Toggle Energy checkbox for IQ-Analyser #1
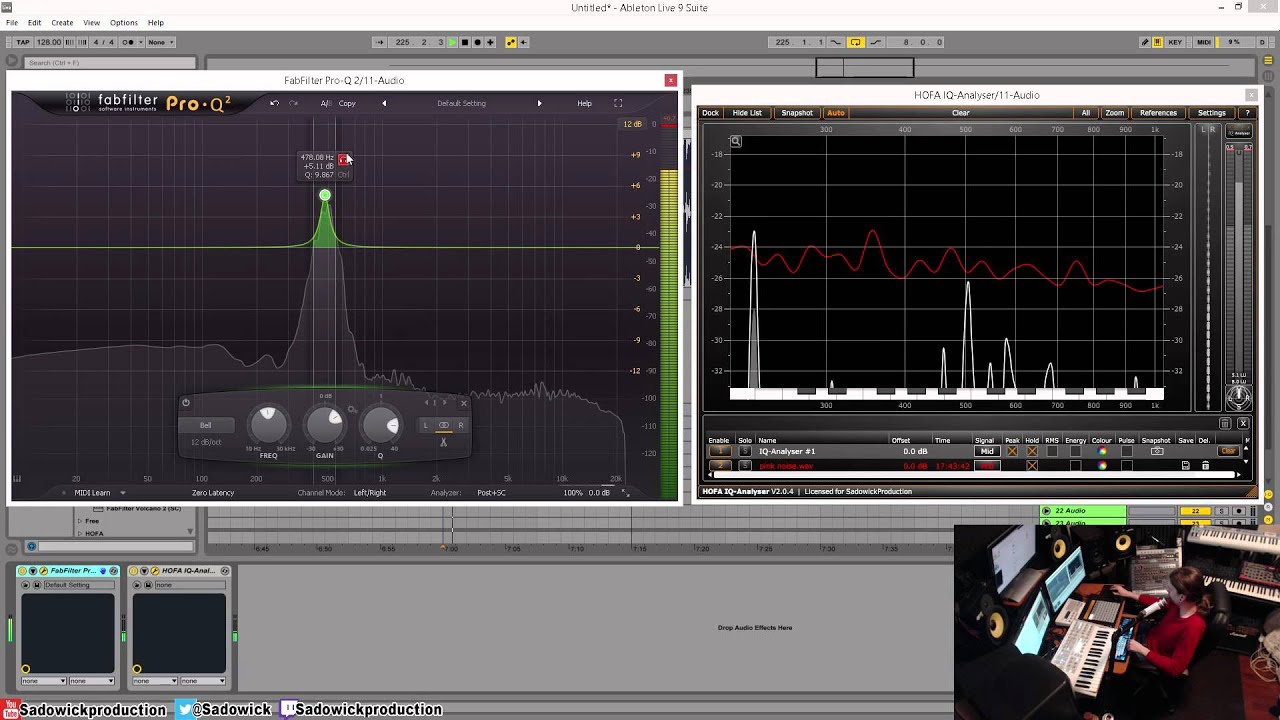Screen dimensions: 1280x720 [1075, 451]
